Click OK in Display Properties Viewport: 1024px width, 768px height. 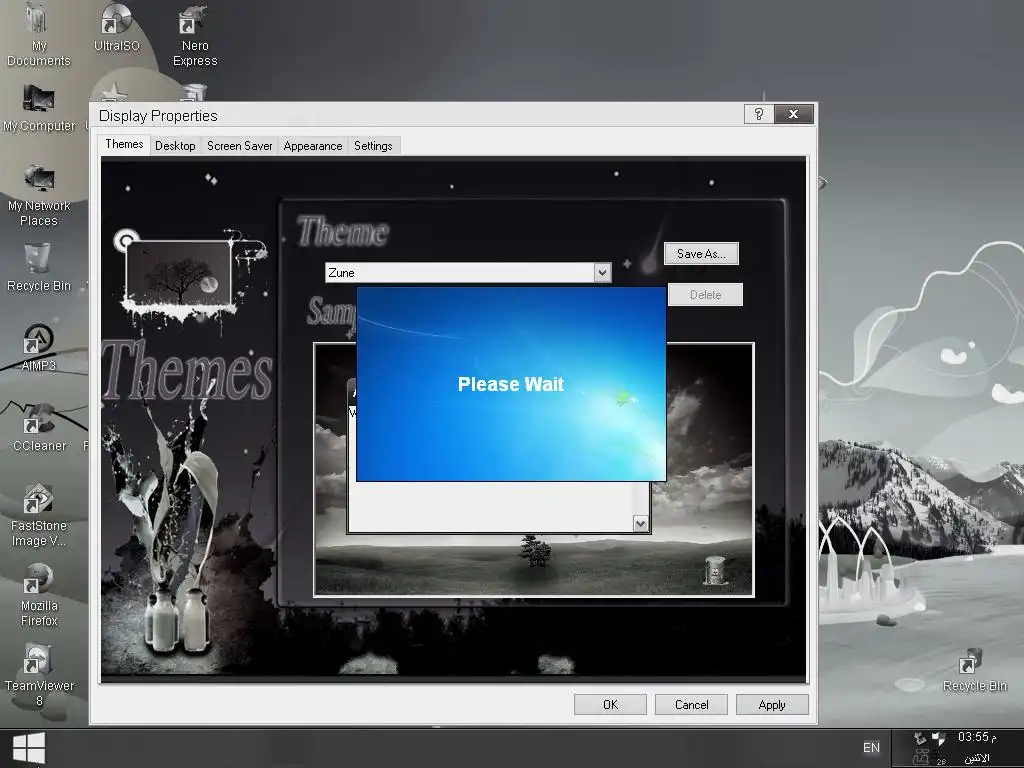click(610, 705)
